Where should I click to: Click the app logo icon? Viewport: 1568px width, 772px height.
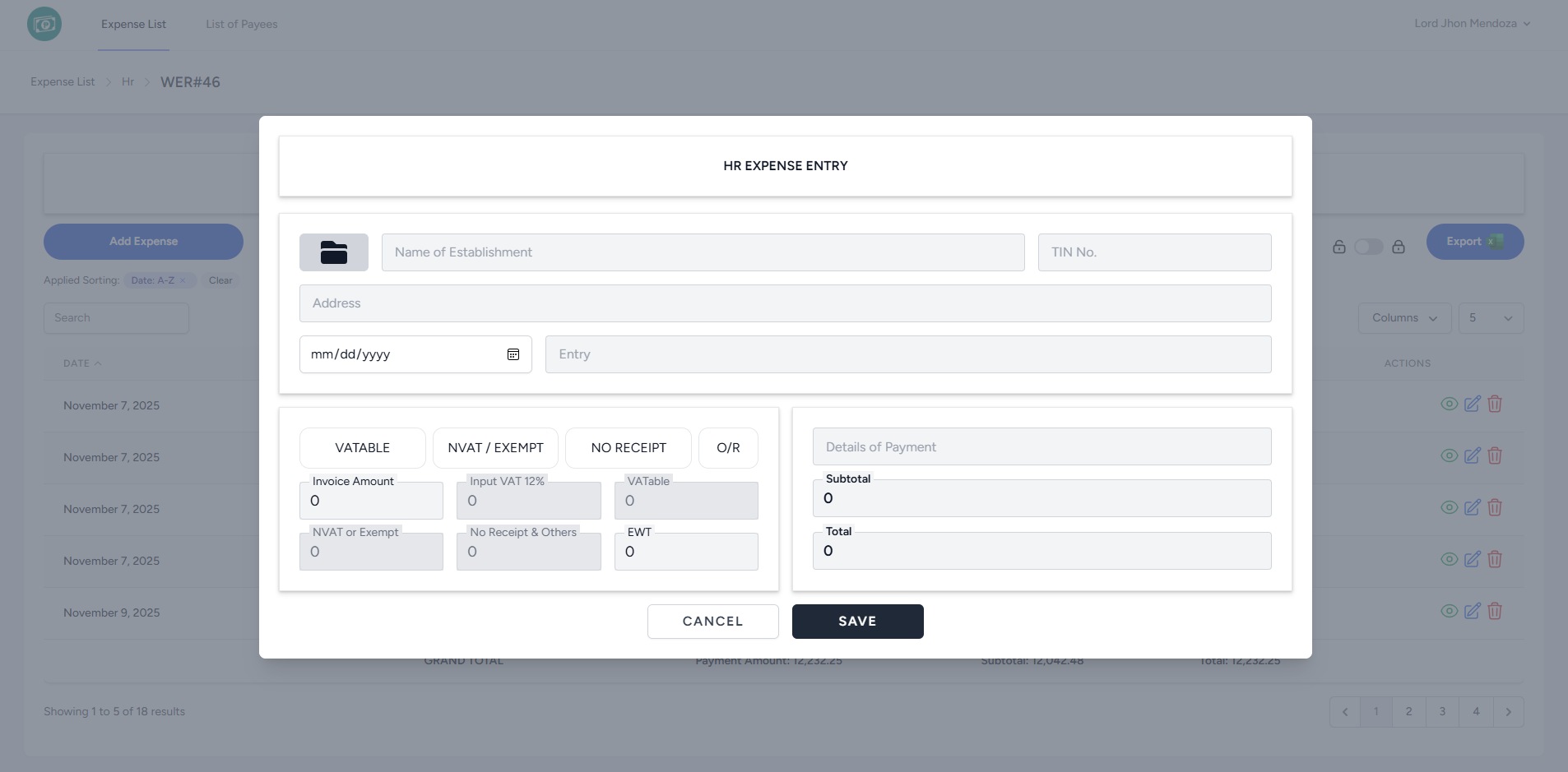coord(44,24)
